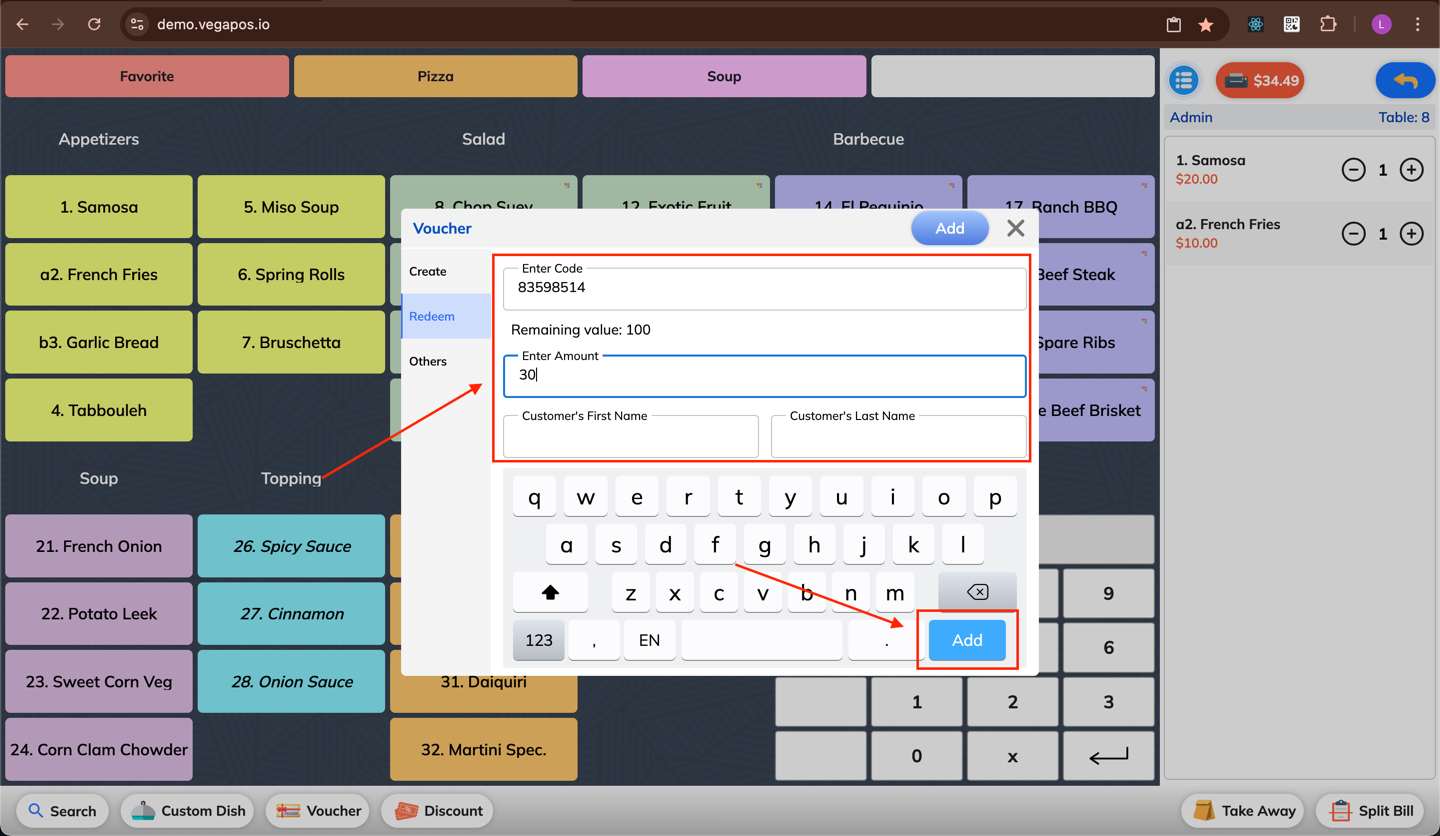Click the blue list menu icon

click(1184, 80)
